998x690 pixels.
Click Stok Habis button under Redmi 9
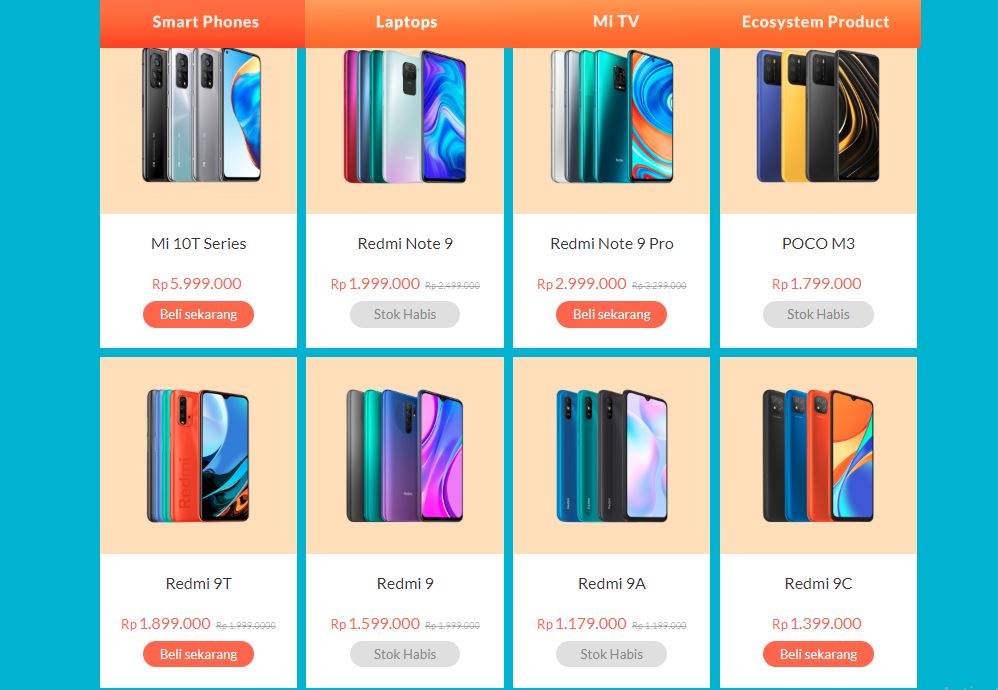405,654
